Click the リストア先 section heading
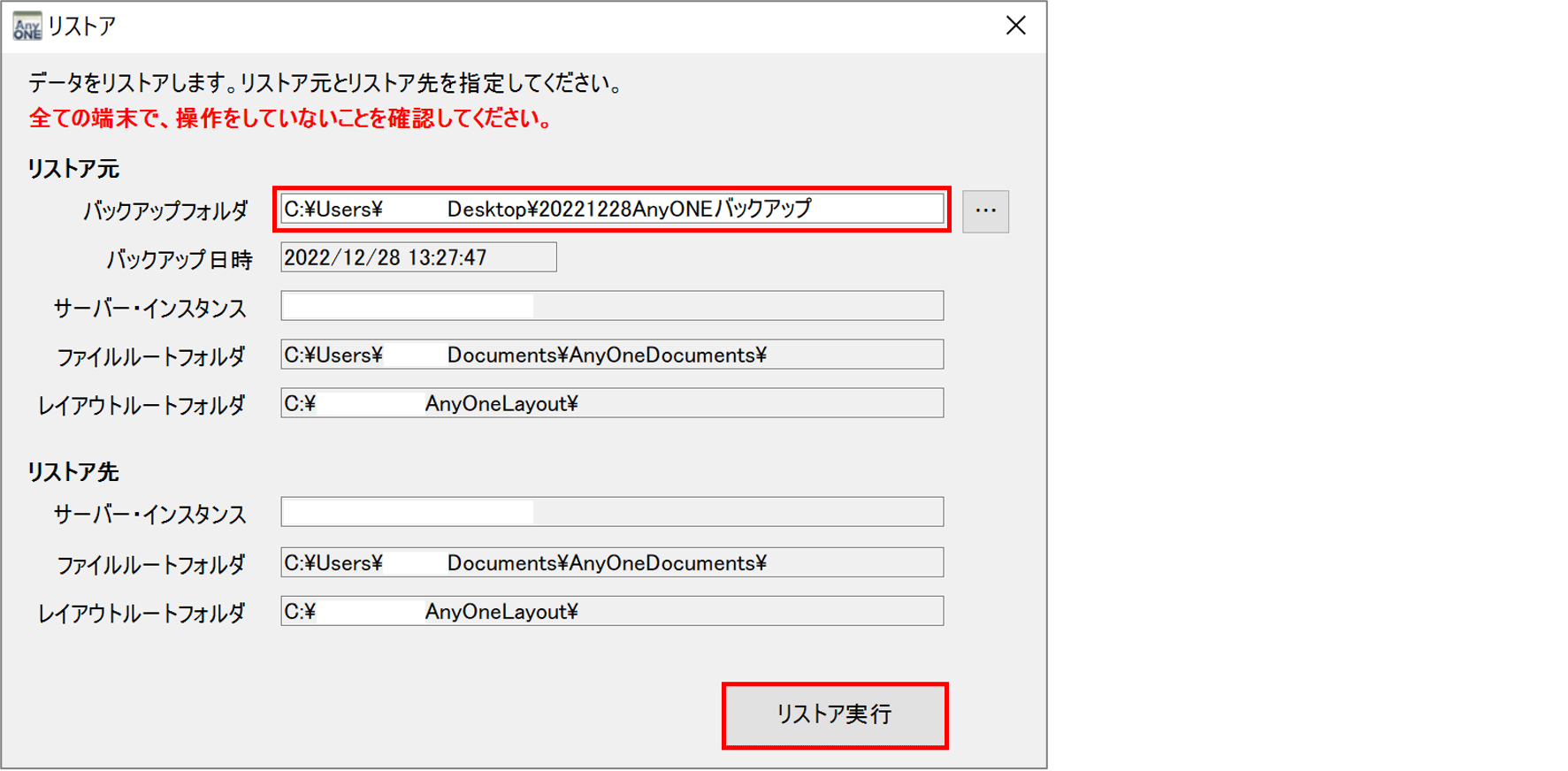 (73, 472)
